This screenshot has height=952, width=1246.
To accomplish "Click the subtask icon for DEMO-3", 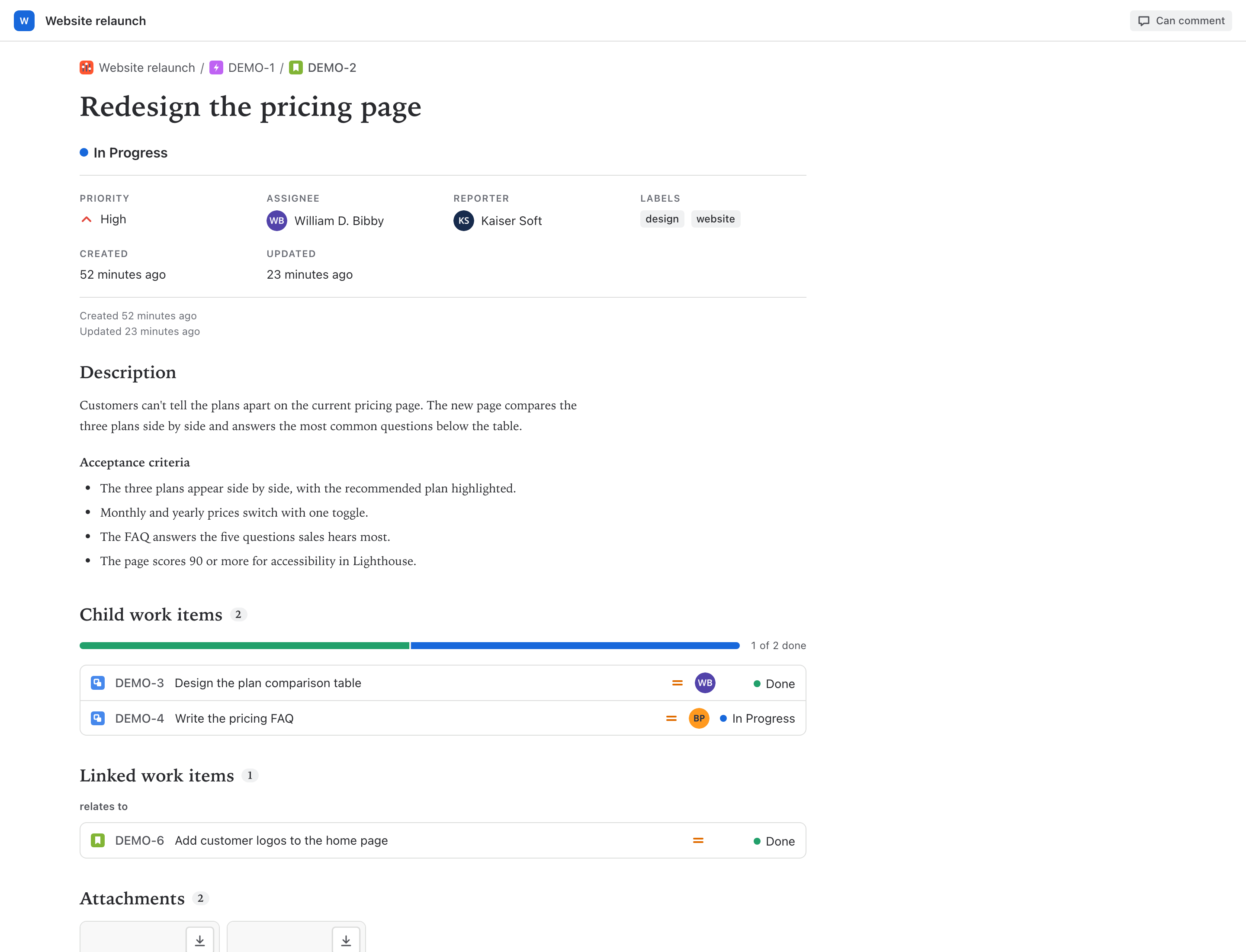I will [x=97, y=683].
